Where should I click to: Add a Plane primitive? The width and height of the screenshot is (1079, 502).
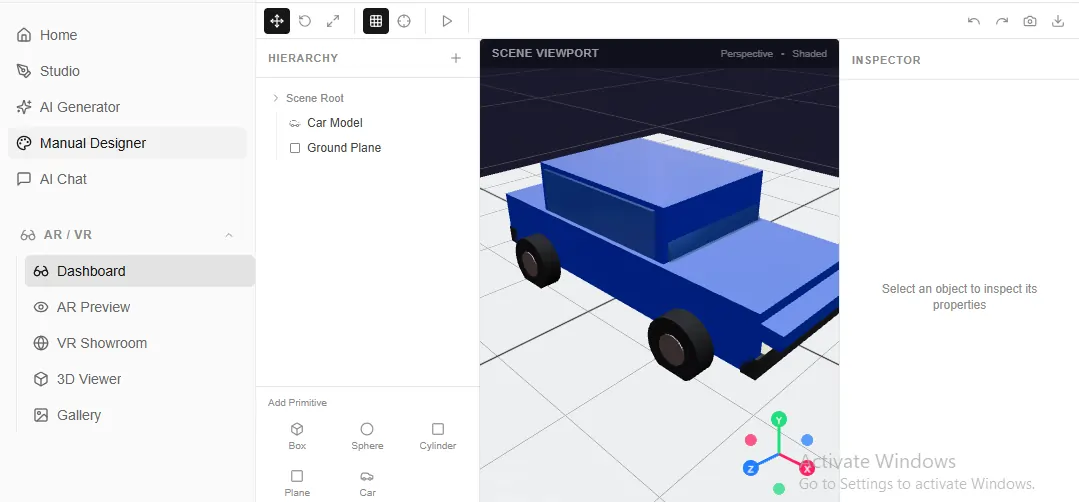[297, 483]
